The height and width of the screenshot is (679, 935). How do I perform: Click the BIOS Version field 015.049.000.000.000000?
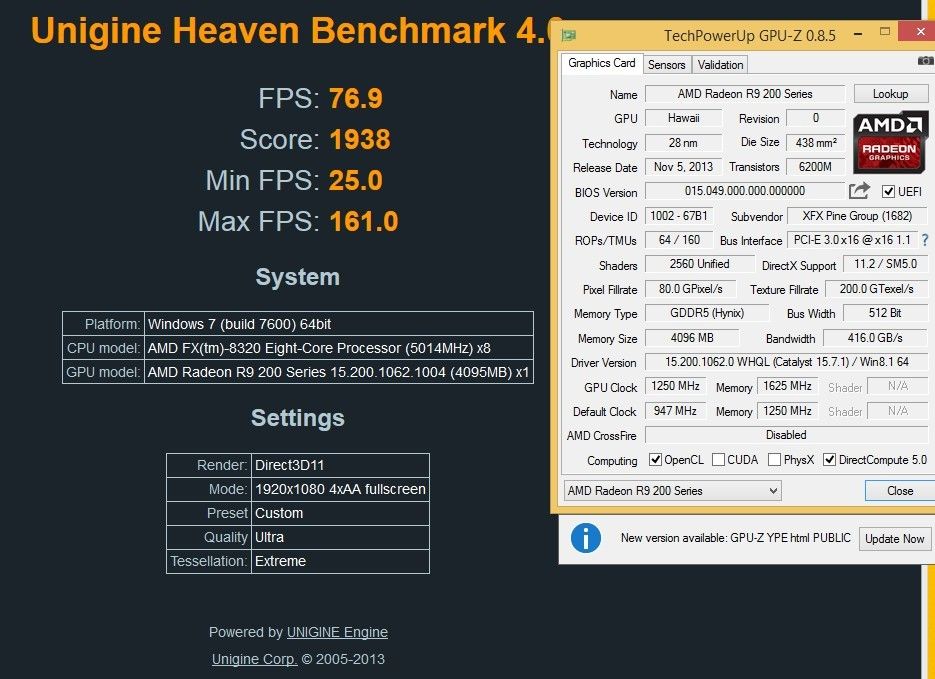point(745,191)
